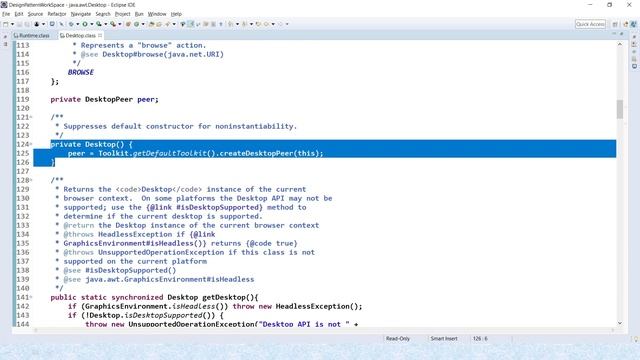Click the New Java Class icon
Screen dimensions: 640x360
point(136,24)
